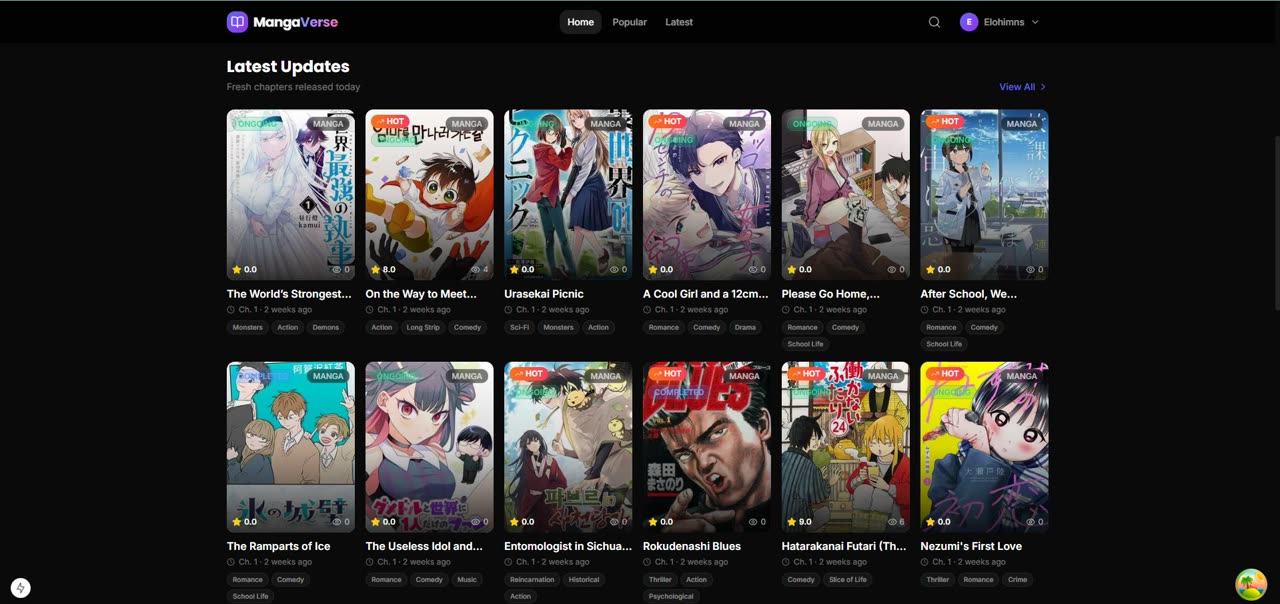The width and height of the screenshot is (1280, 604).
Task: Select the Demons genre tag
Action: 326,327
